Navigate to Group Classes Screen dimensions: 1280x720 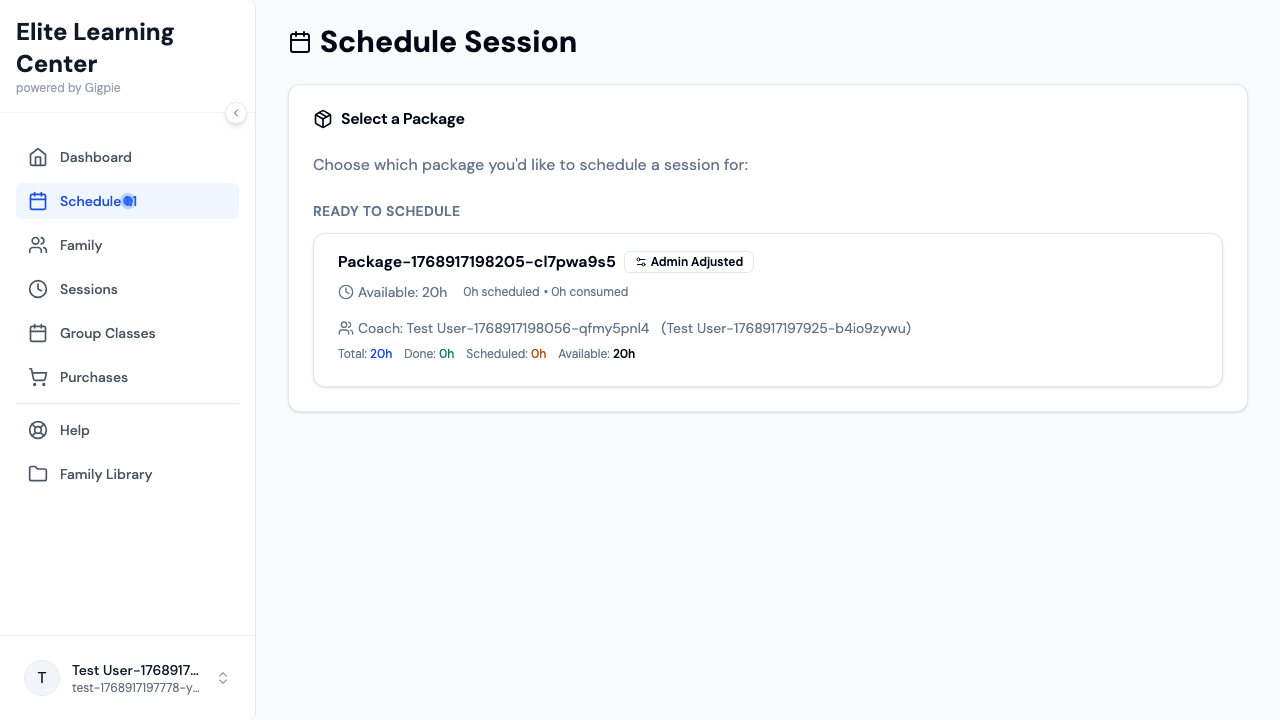pos(107,333)
